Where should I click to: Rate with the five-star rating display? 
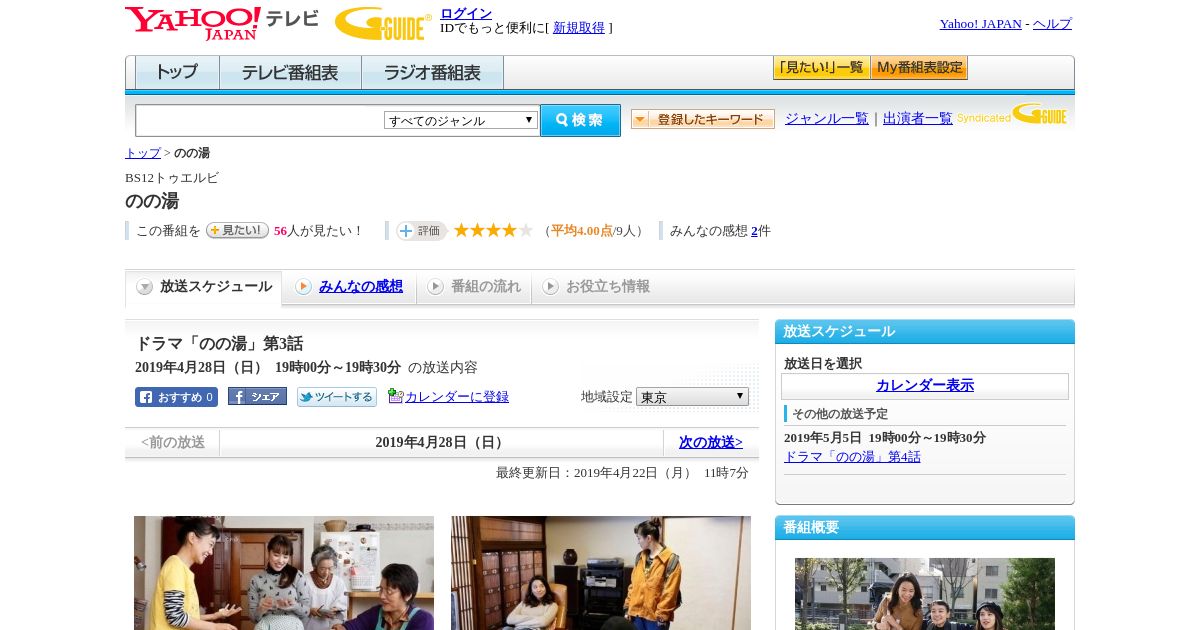pos(493,230)
